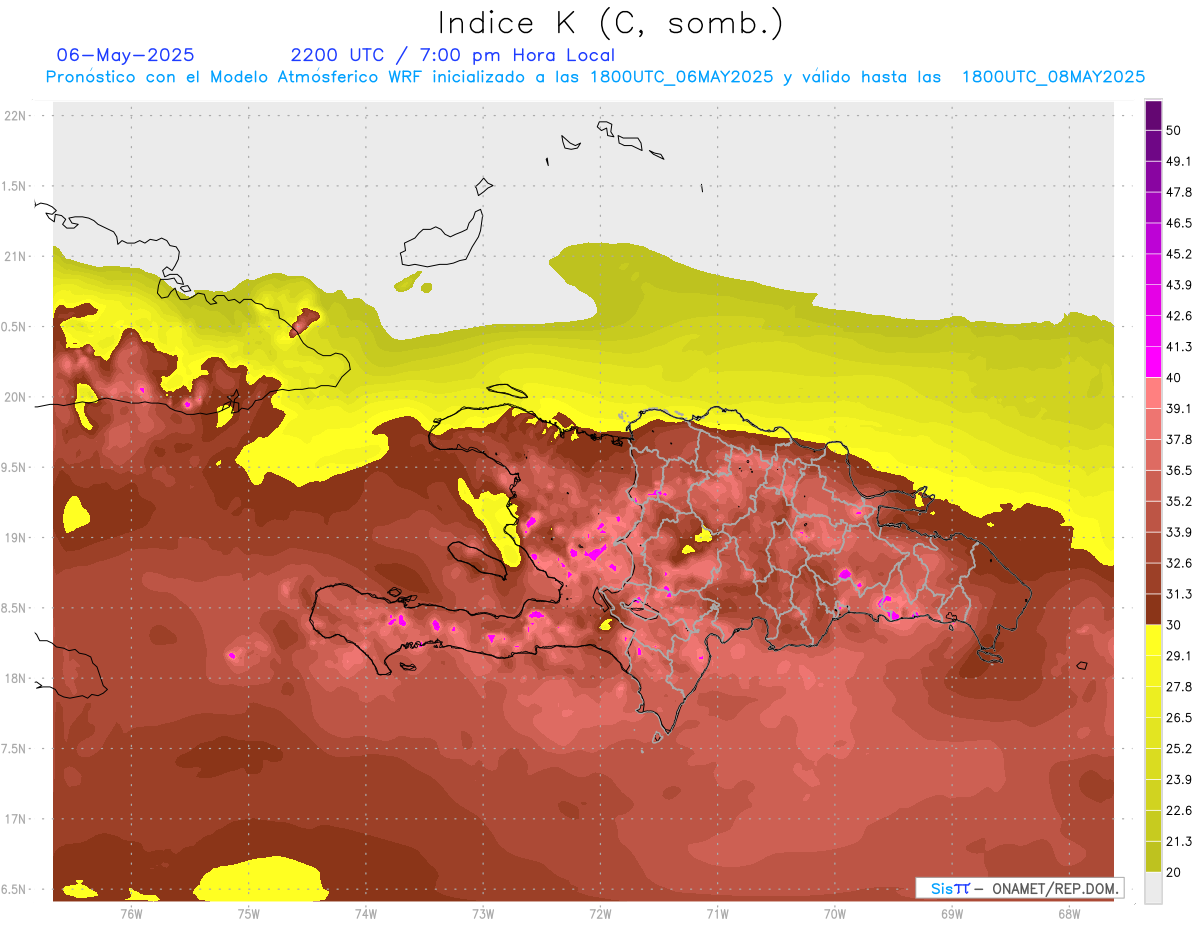Click the '69W' longitude label
This screenshot has height=927, width=1200.
pos(952,913)
